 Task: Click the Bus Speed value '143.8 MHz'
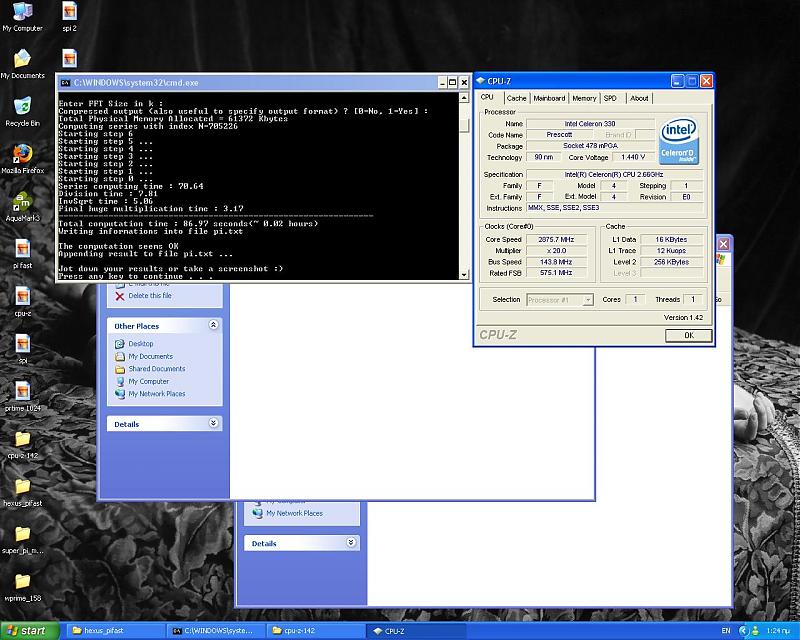click(556, 262)
